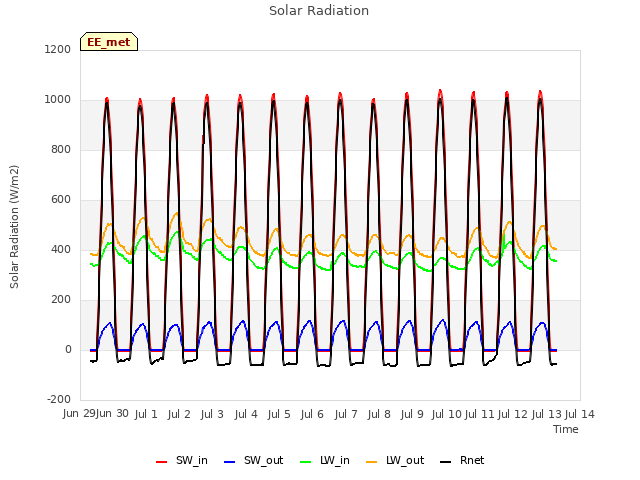Click the Jul 4 x-axis tick label
640x480 pixels.
(x=246, y=414)
